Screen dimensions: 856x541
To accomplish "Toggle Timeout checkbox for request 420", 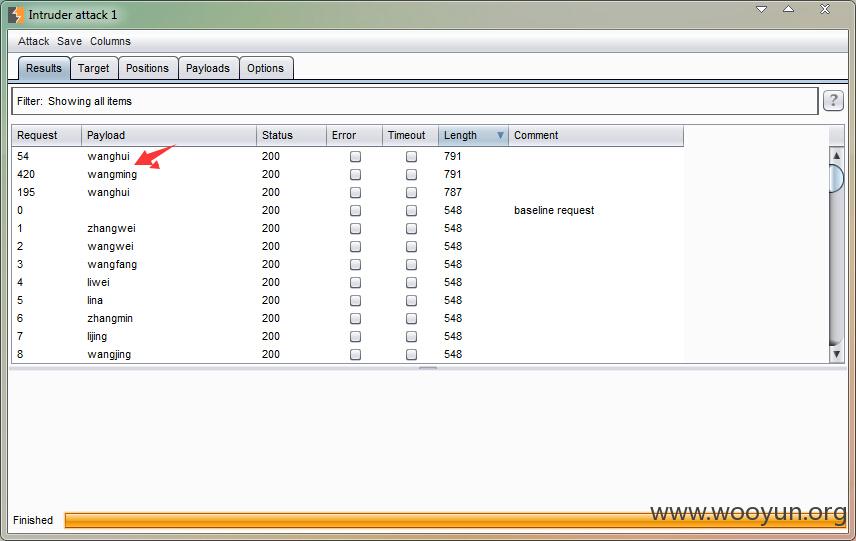I will coord(411,175).
